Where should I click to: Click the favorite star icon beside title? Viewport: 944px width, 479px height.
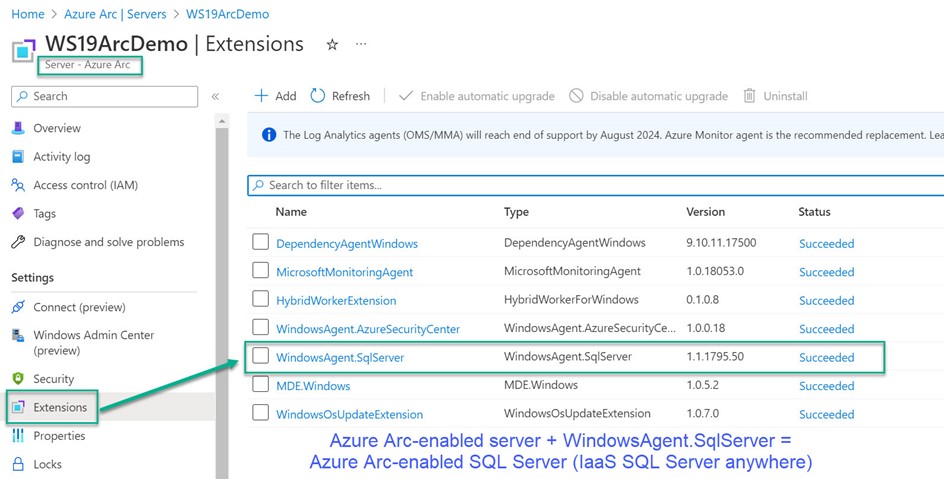332,45
